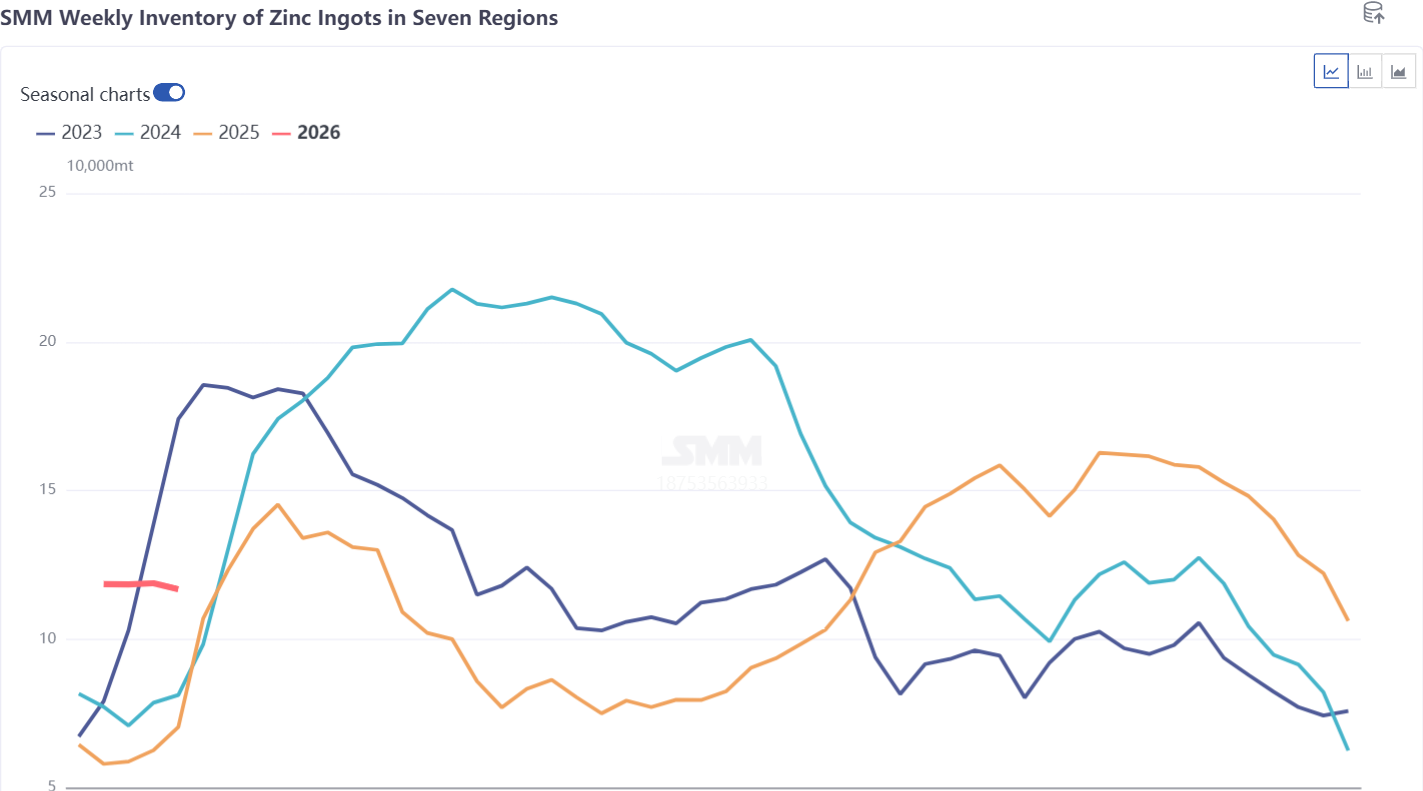1423x791 pixels.
Task: Hide the 2023 series via legend label
Action: pos(82,132)
